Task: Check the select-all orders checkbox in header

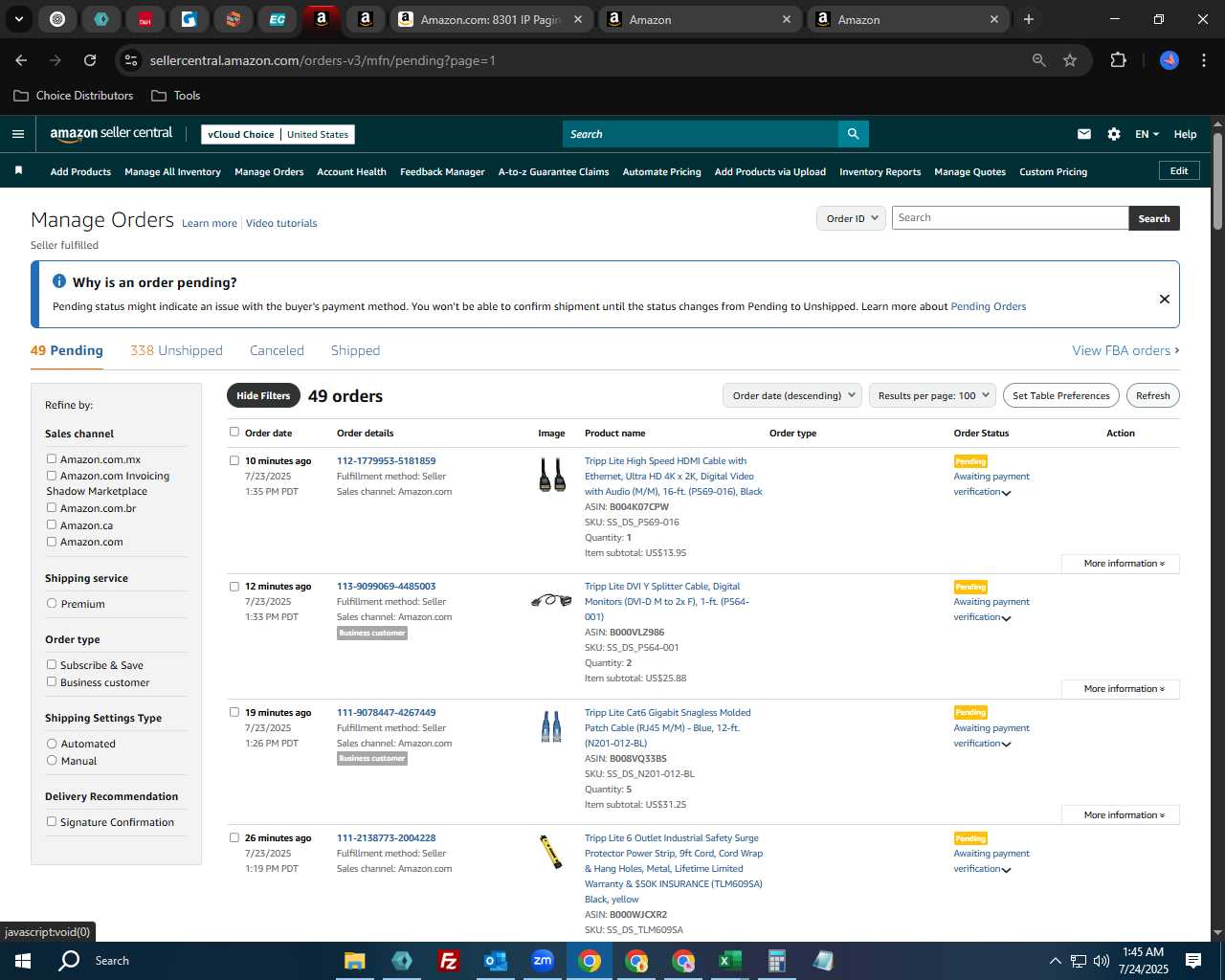Action: 234,432
